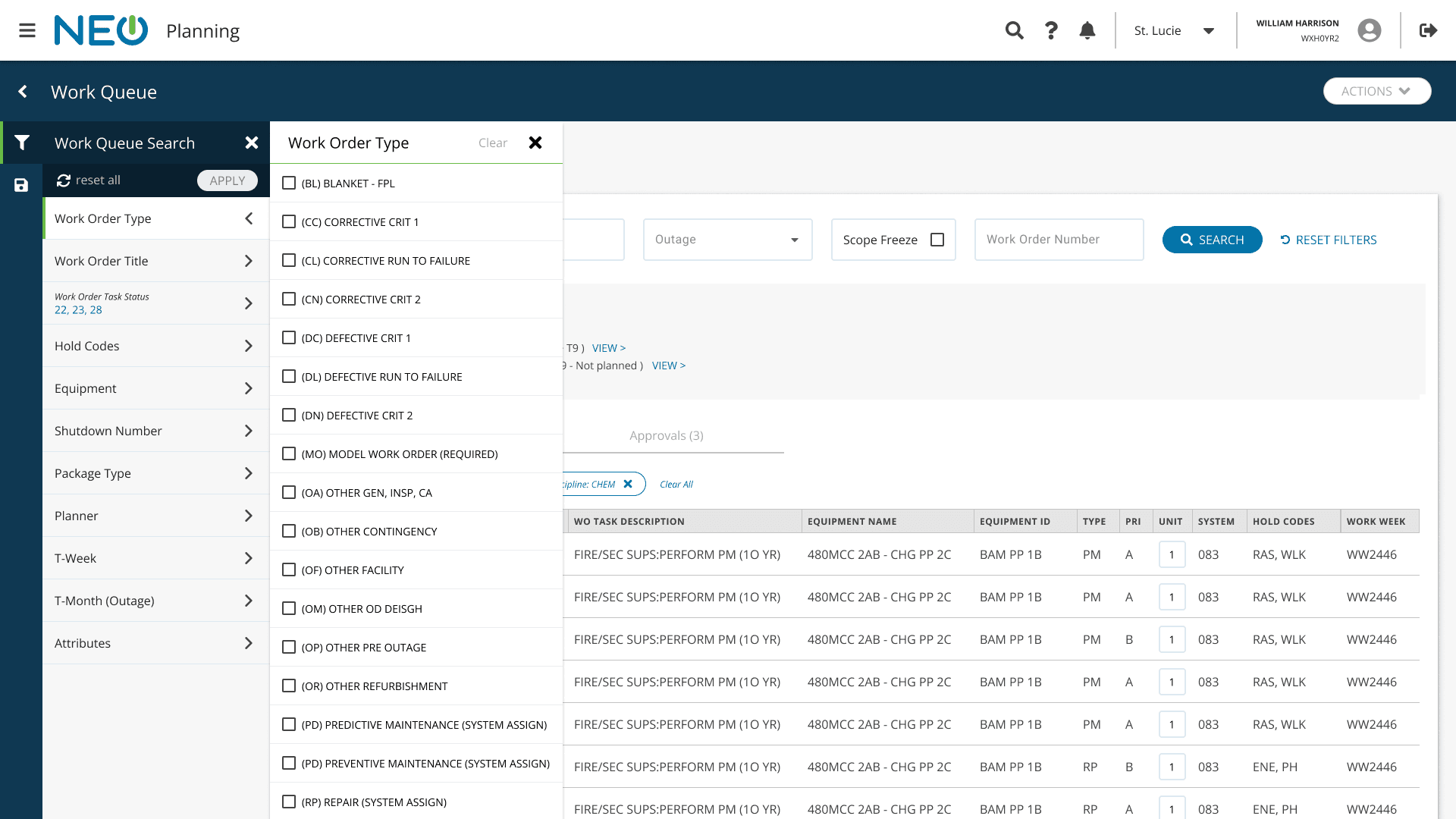This screenshot has width=1456, height=819.
Task: Toggle the Scope Freeze checkbox
Action: [937, 240]
